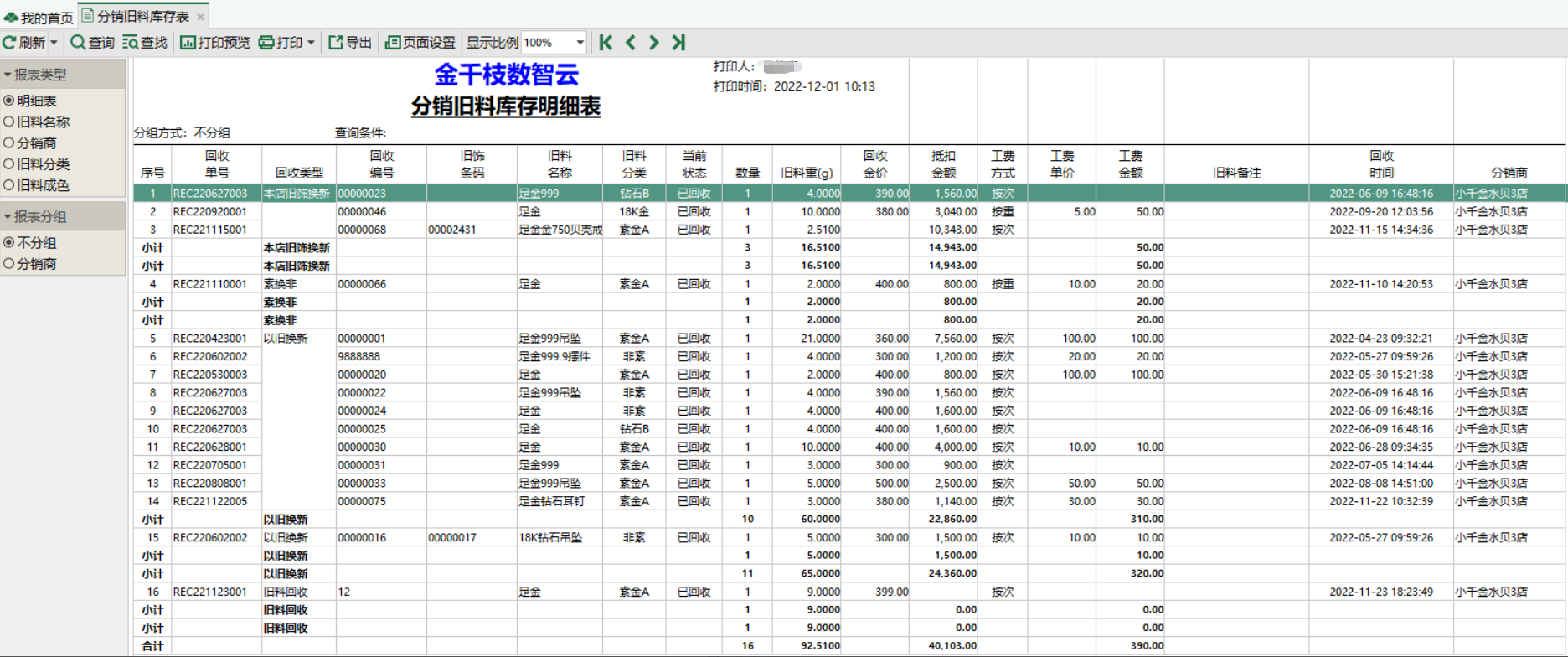
Task: Click 足金钻石耳钉 name cell
Action: (x=560, y=501)
